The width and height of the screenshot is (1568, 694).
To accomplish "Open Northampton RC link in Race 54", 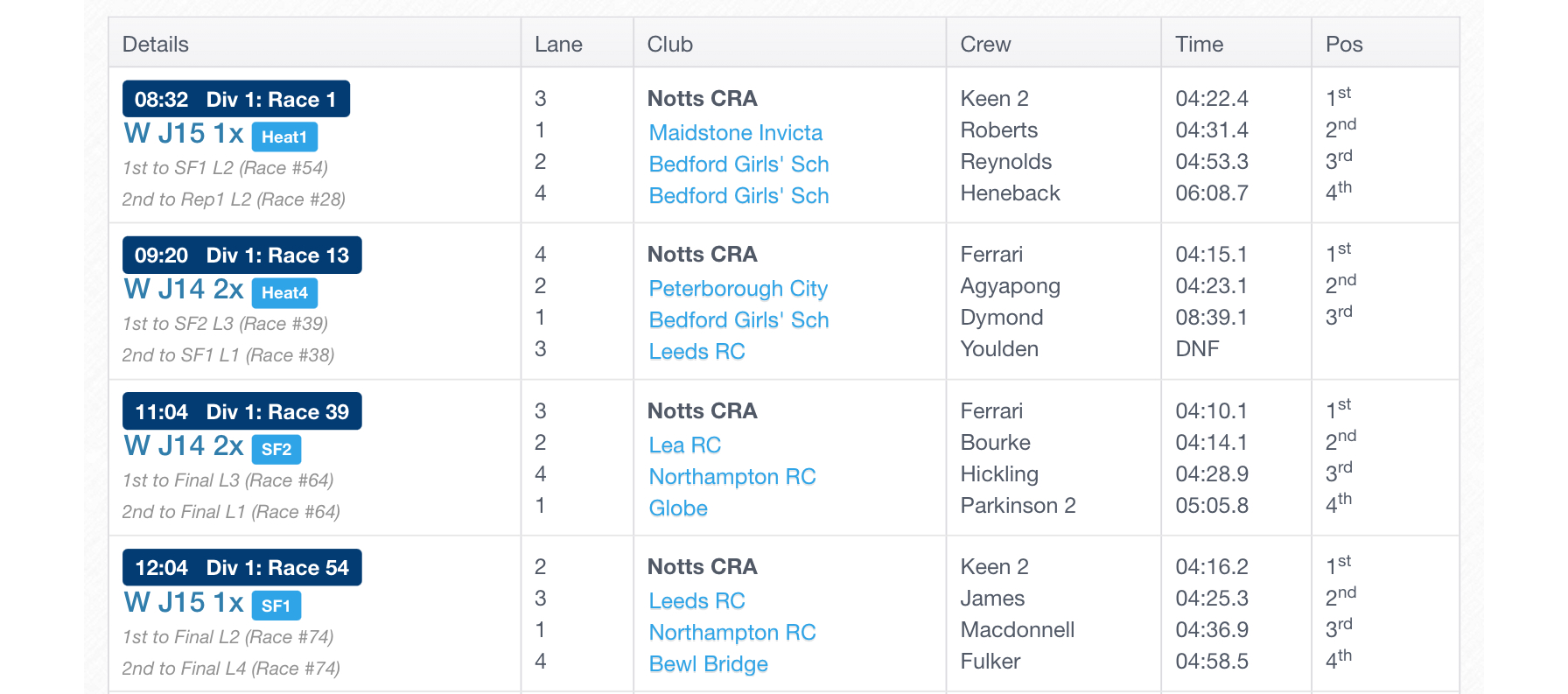I will click(731, 633).
